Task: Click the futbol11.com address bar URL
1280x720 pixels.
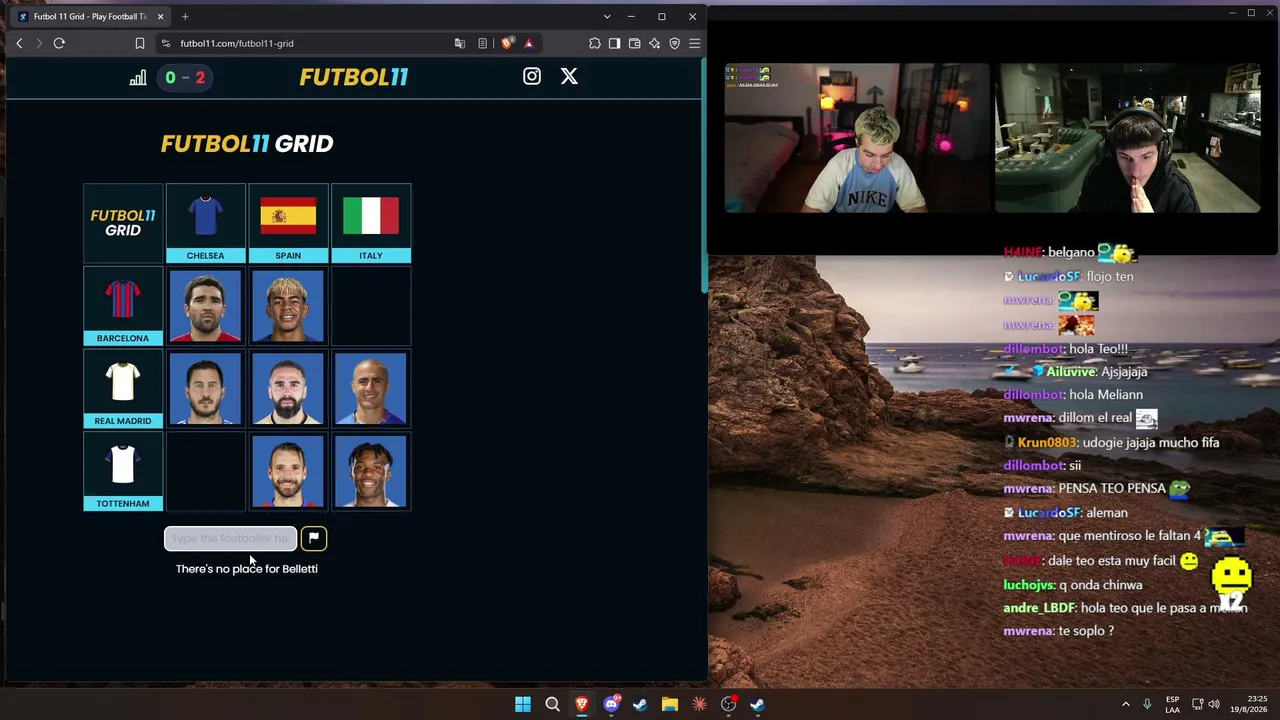Action: tap(237, 43)
